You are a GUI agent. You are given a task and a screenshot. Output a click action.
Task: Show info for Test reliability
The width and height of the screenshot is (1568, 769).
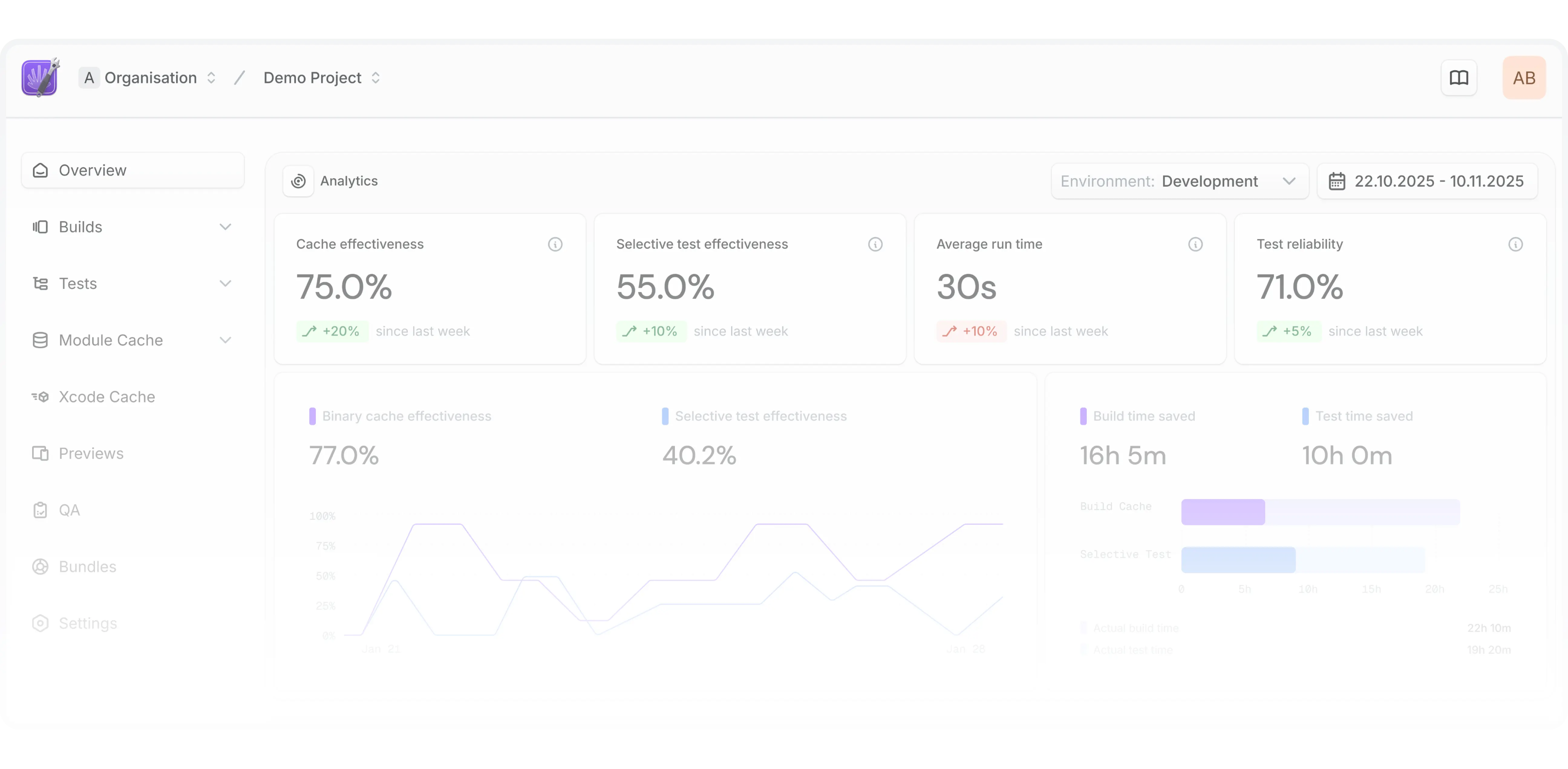tap(1515, 244)
